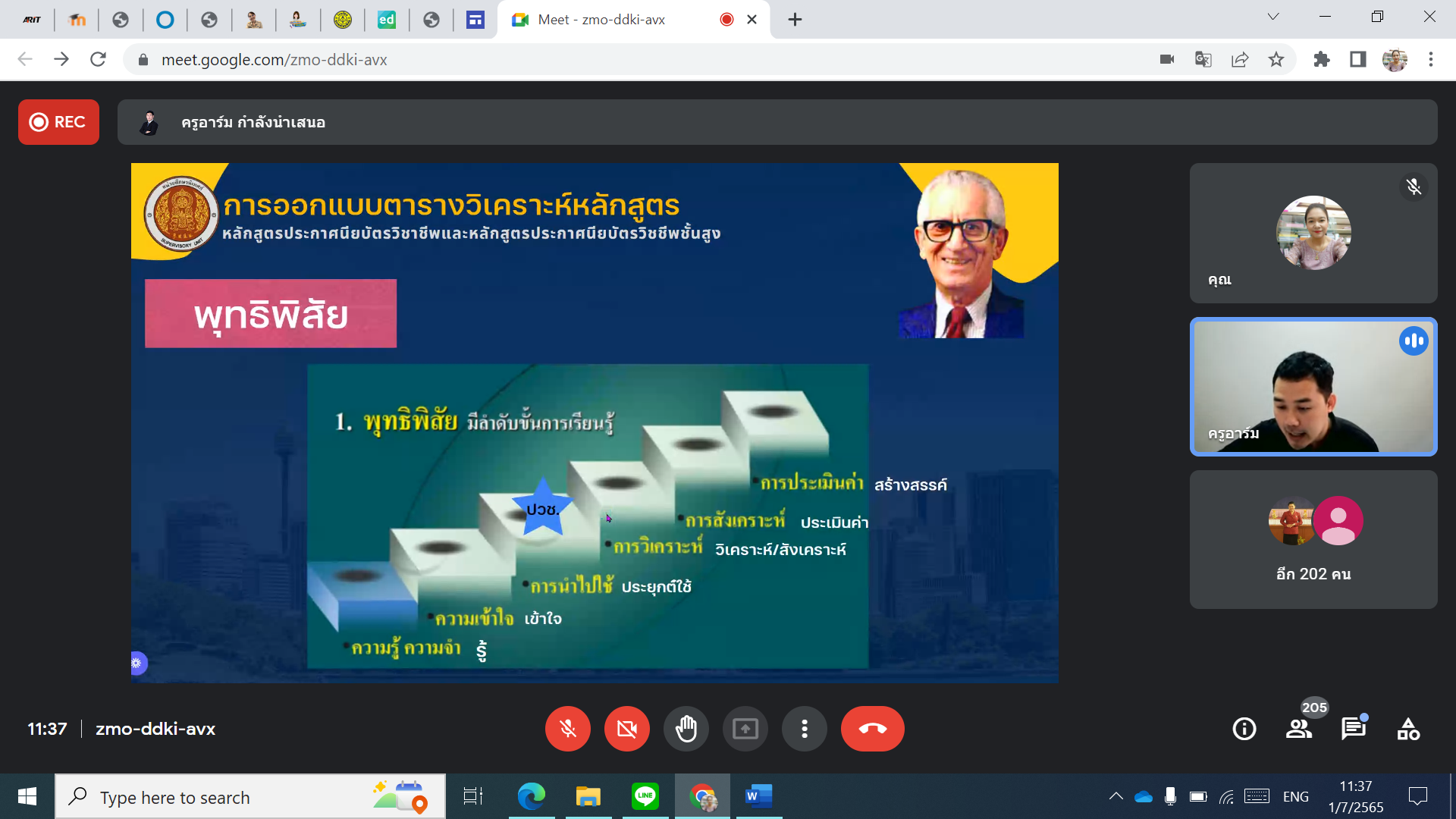The width and height of the screenshot is (1456, 819).
Task: Show everyone participants panel
Action: click(x=1299, y=729)
